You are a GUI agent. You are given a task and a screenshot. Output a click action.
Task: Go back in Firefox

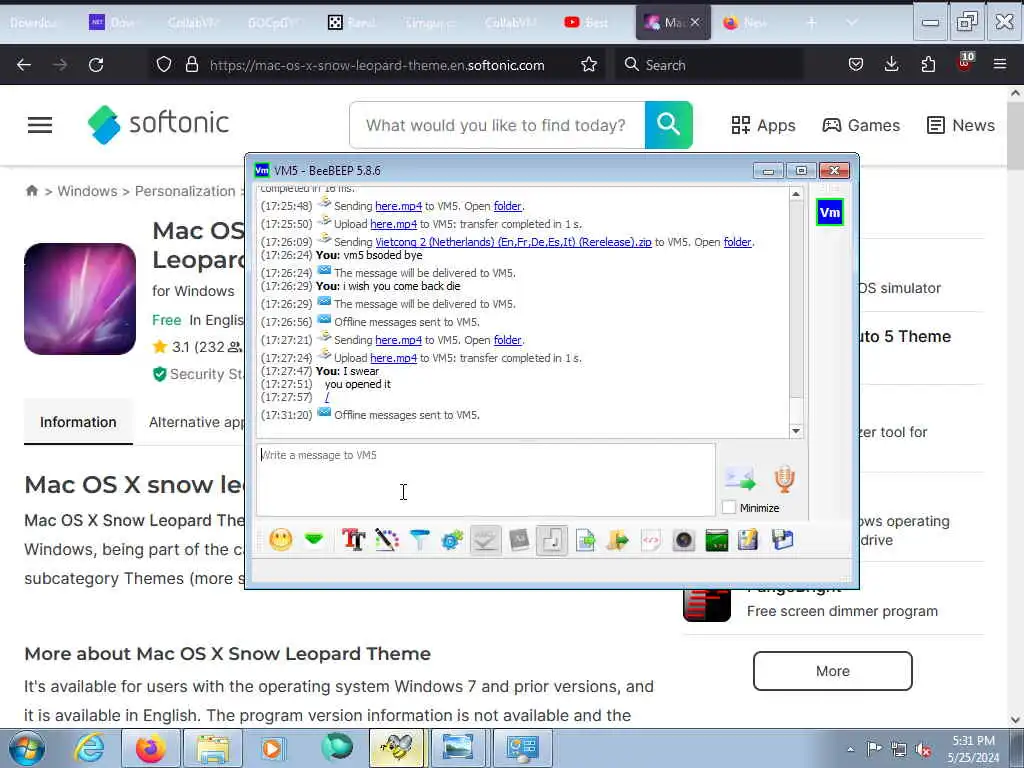coord(24,65)
